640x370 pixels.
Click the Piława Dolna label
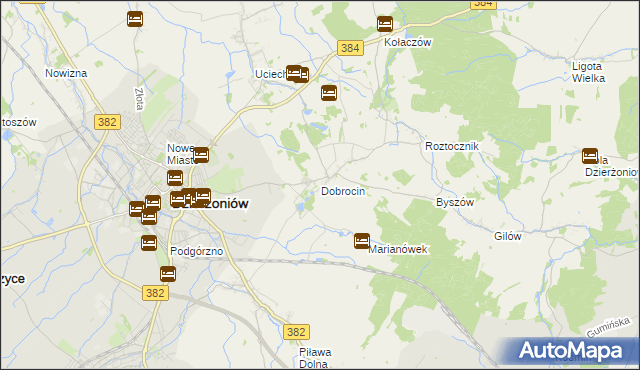point(315,358)
